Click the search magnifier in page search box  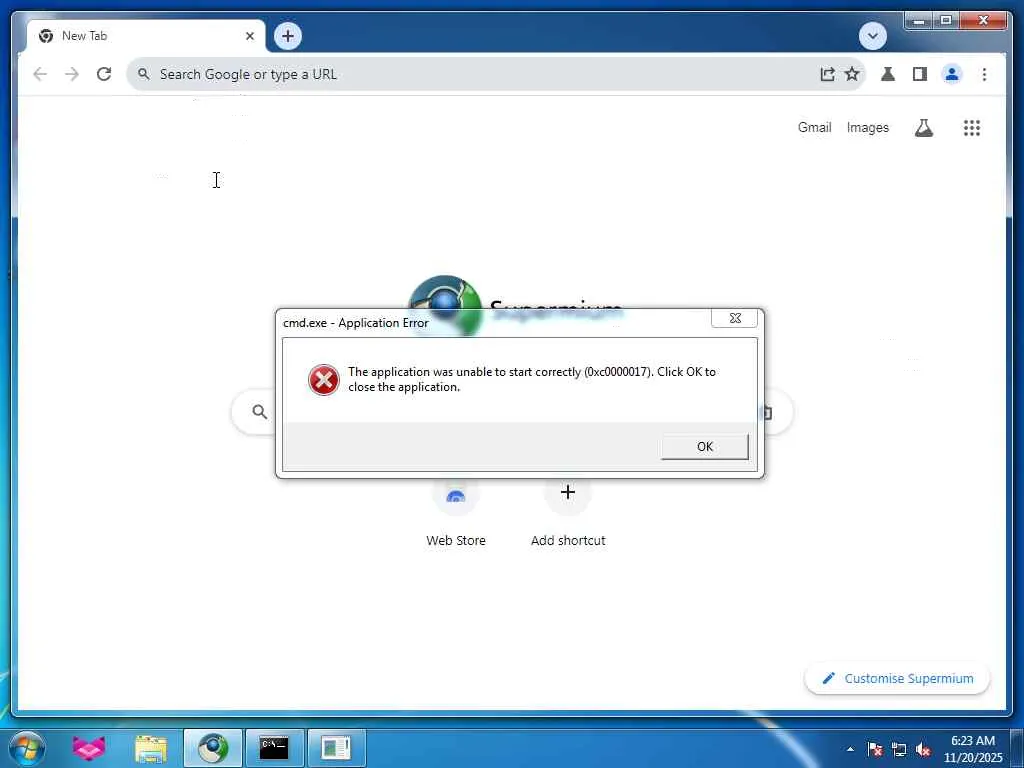click(259, 412)
